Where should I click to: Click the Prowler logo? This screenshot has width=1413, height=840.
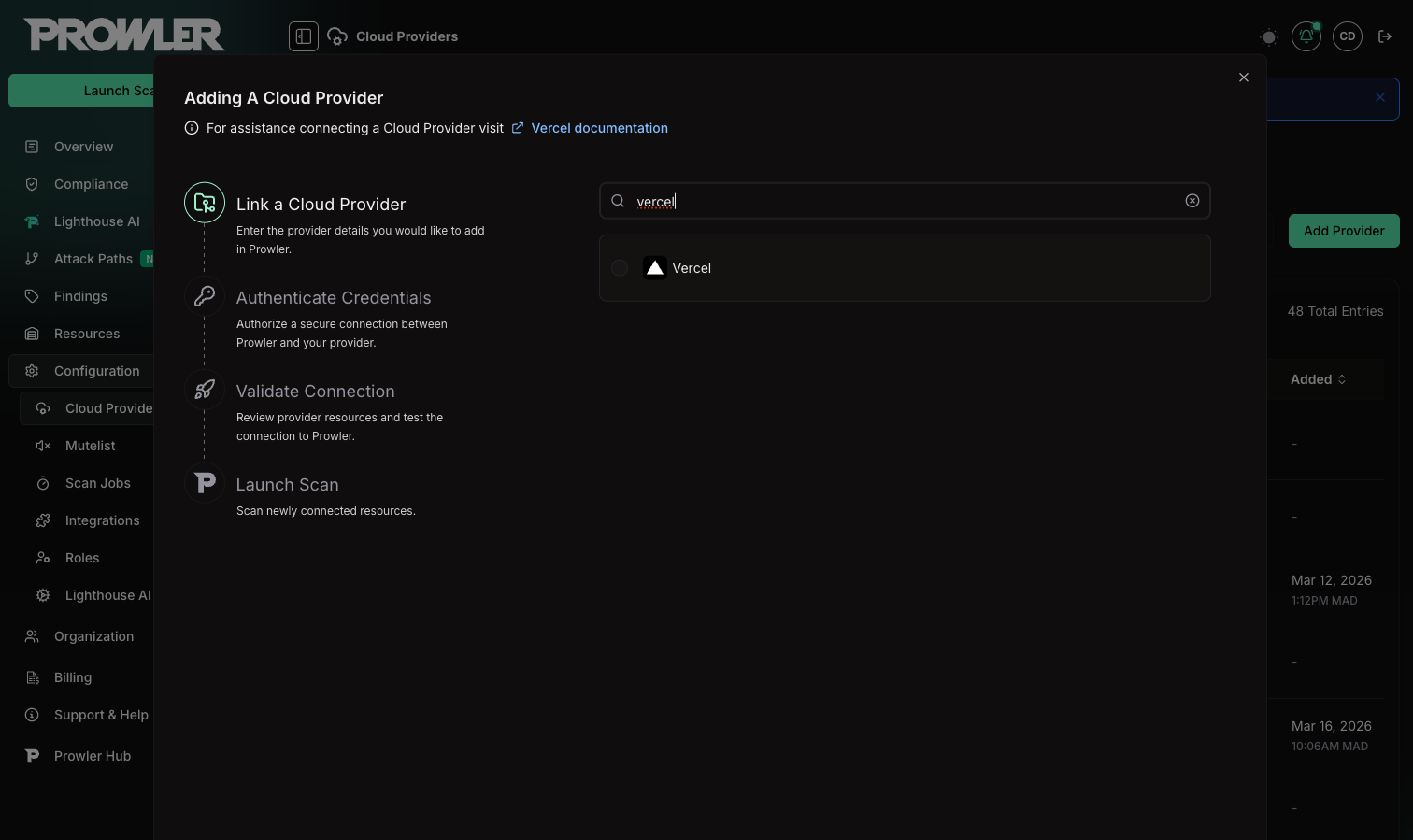click(124, 35)
